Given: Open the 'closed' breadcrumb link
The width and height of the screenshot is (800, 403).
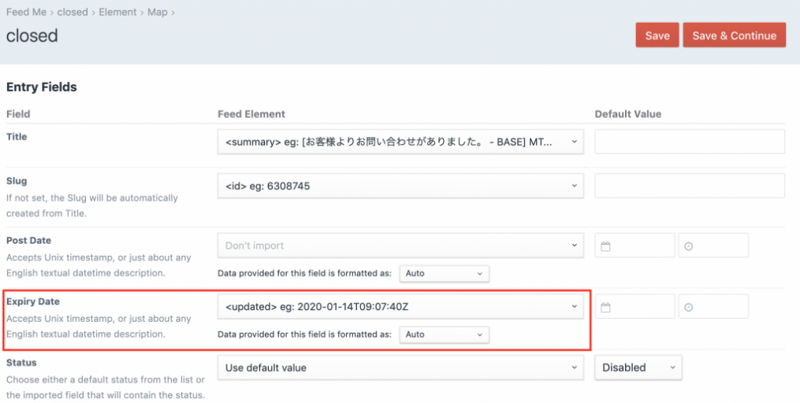Looking at the screenshot, I should pos(84,12).
